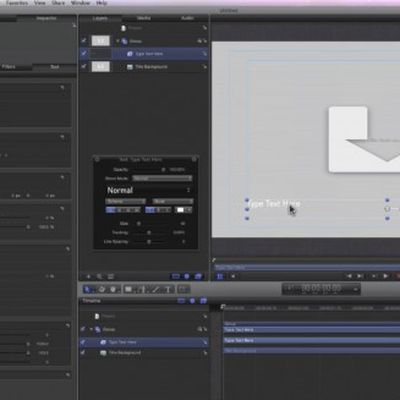The width and height of the screenshot is (400, 400).
Task: Open the search icon below Layers list
Action: click(99, 276)
